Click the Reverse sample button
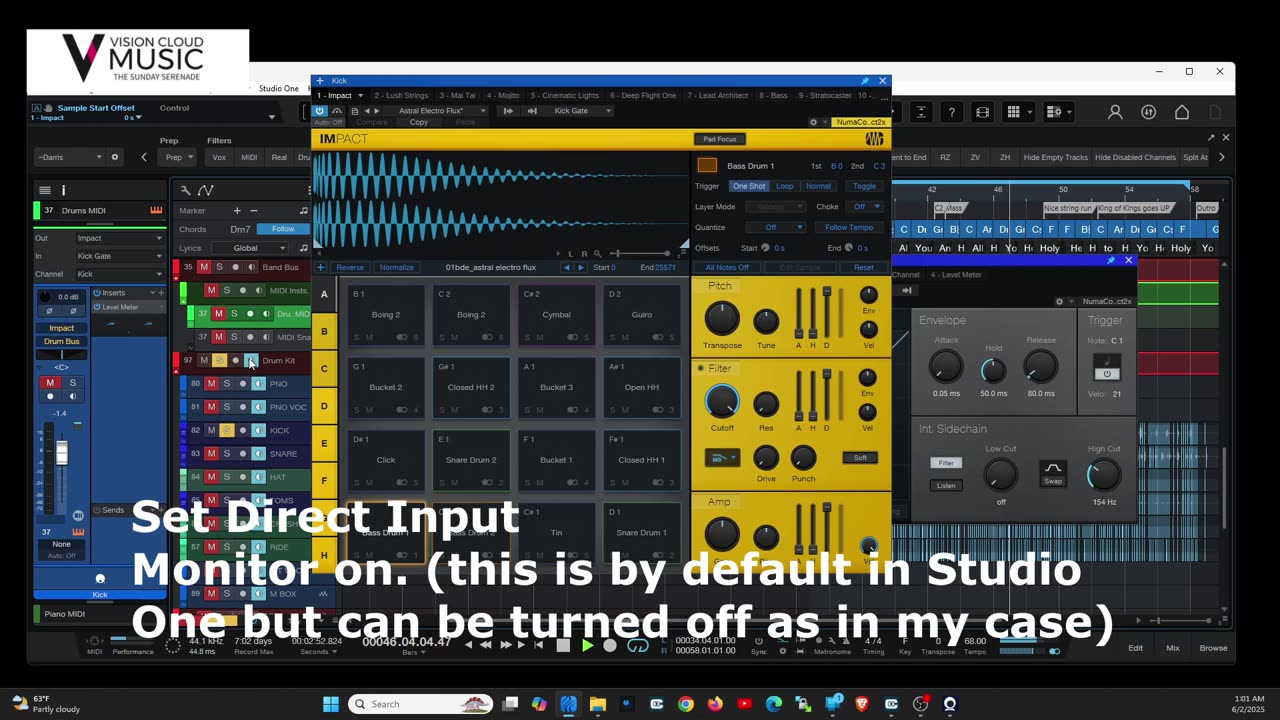 coord(350,267)
